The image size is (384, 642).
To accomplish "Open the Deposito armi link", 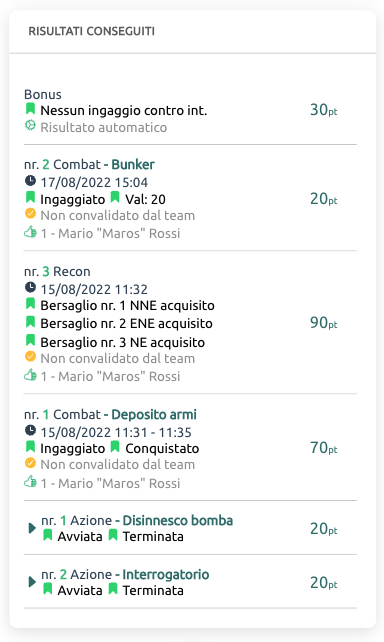I will pyautogui.click(x=154, y=414).
